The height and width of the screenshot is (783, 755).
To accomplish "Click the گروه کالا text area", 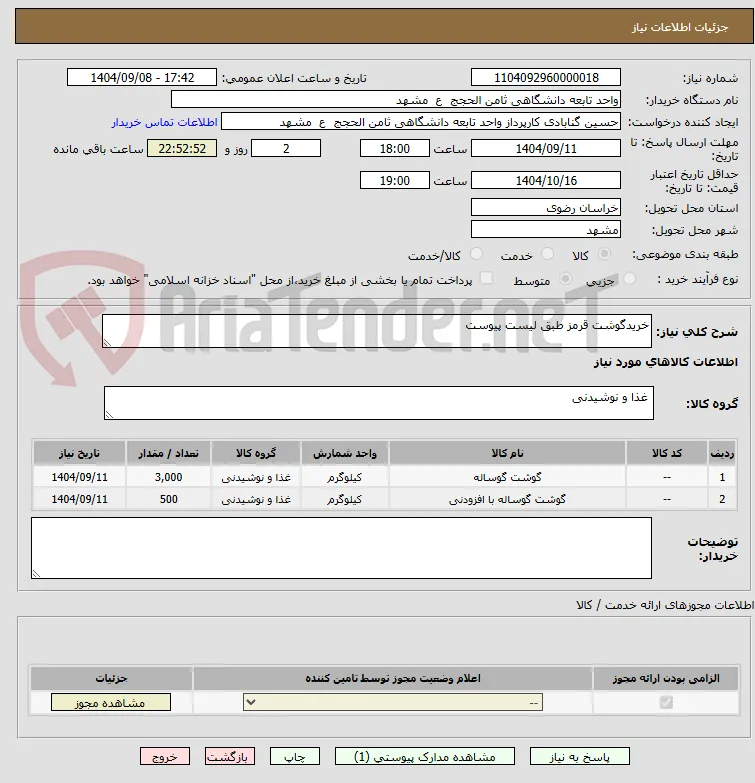I will pos(378,403).
